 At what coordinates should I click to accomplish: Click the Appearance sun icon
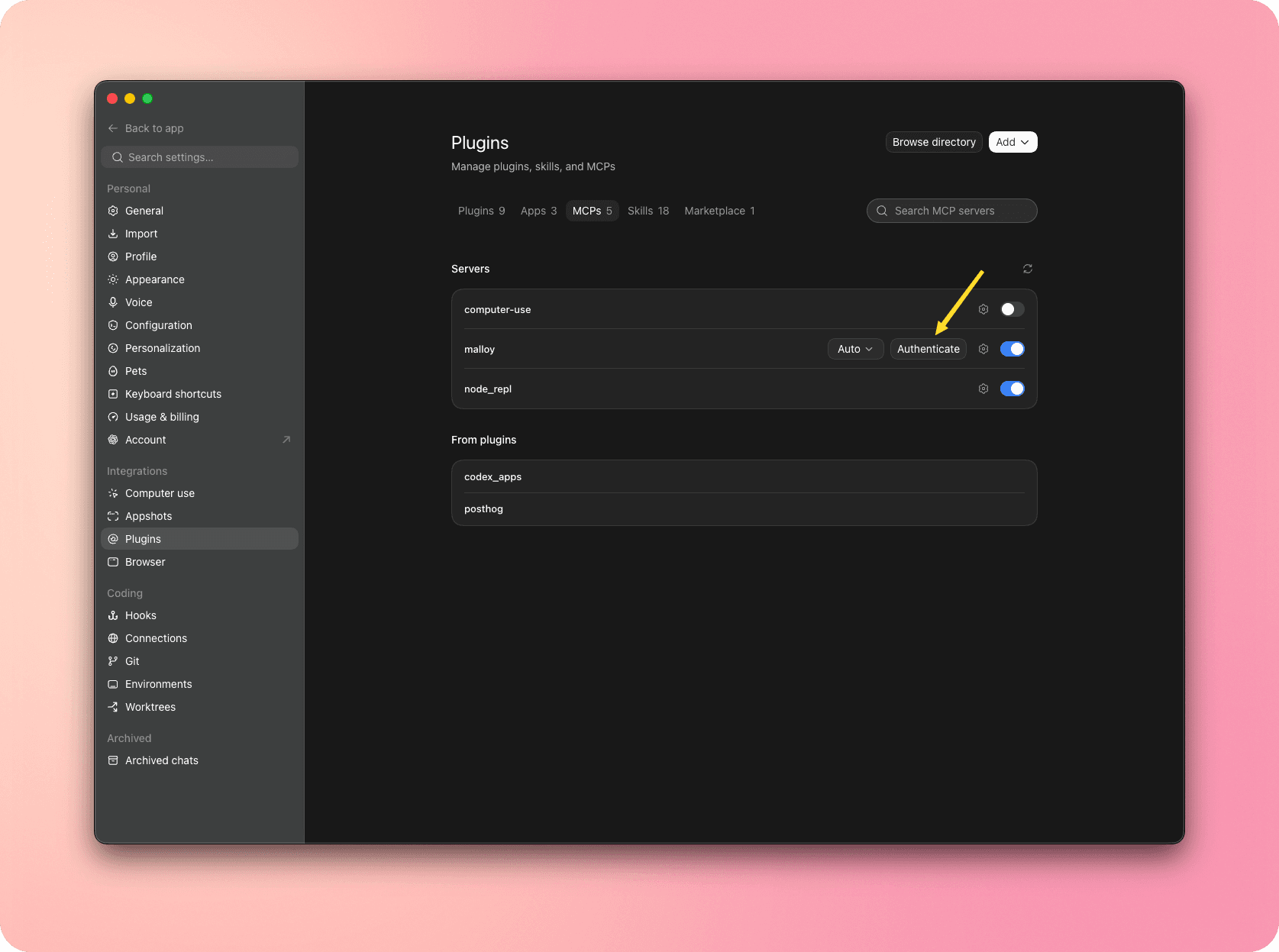point(113,279)
